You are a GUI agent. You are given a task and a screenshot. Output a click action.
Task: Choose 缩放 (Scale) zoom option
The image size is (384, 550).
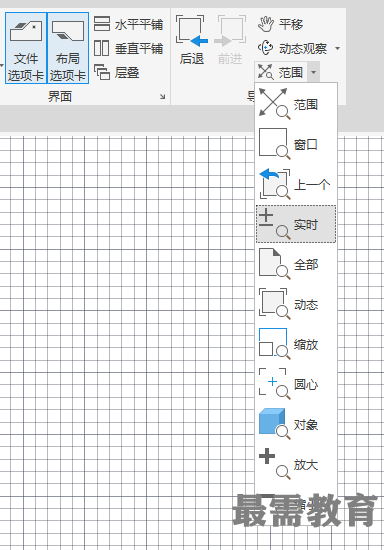point(296,344)
